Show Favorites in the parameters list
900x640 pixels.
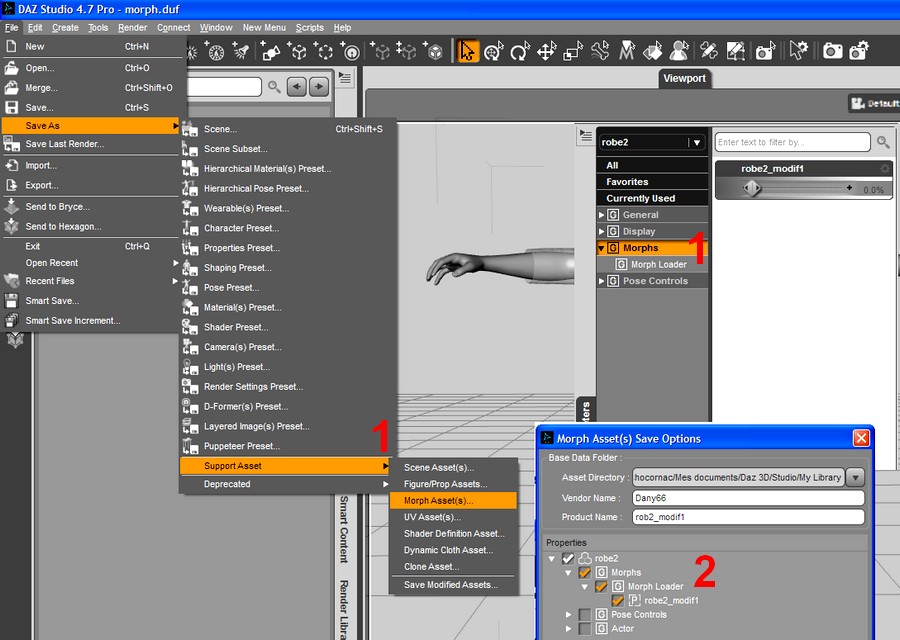(x=653, y=182)
